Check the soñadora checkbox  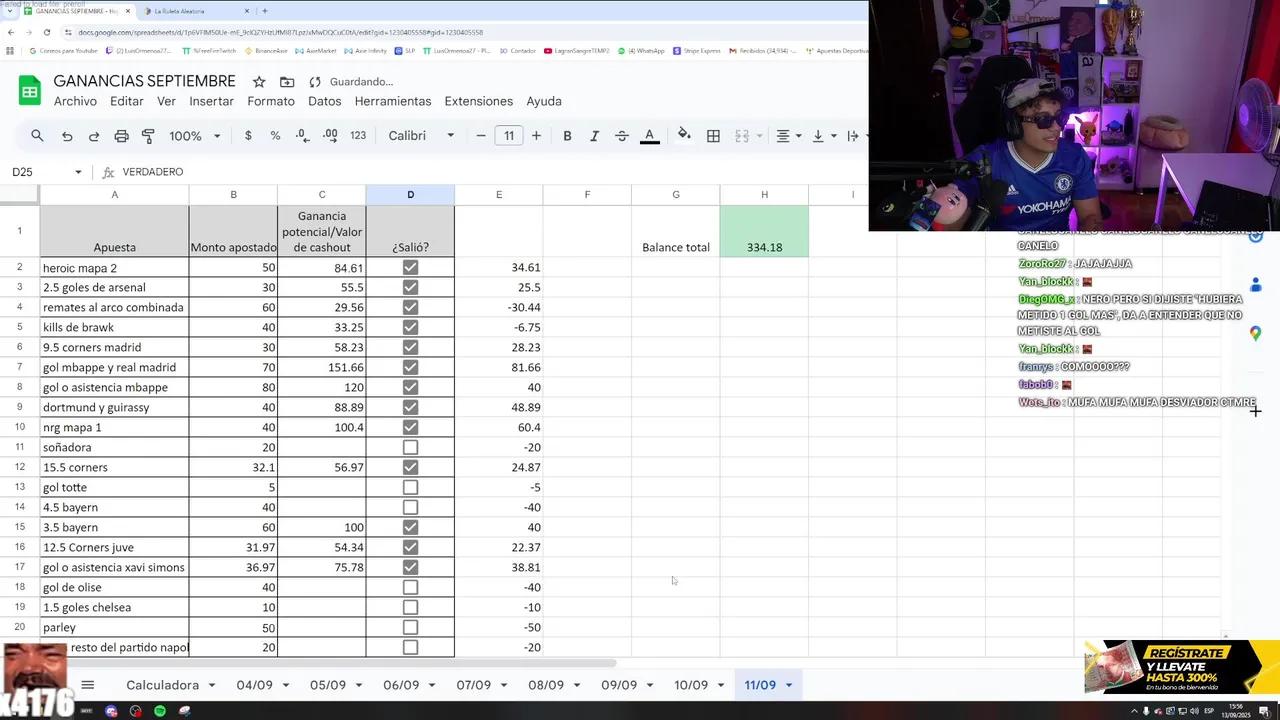tap(410, 448)
